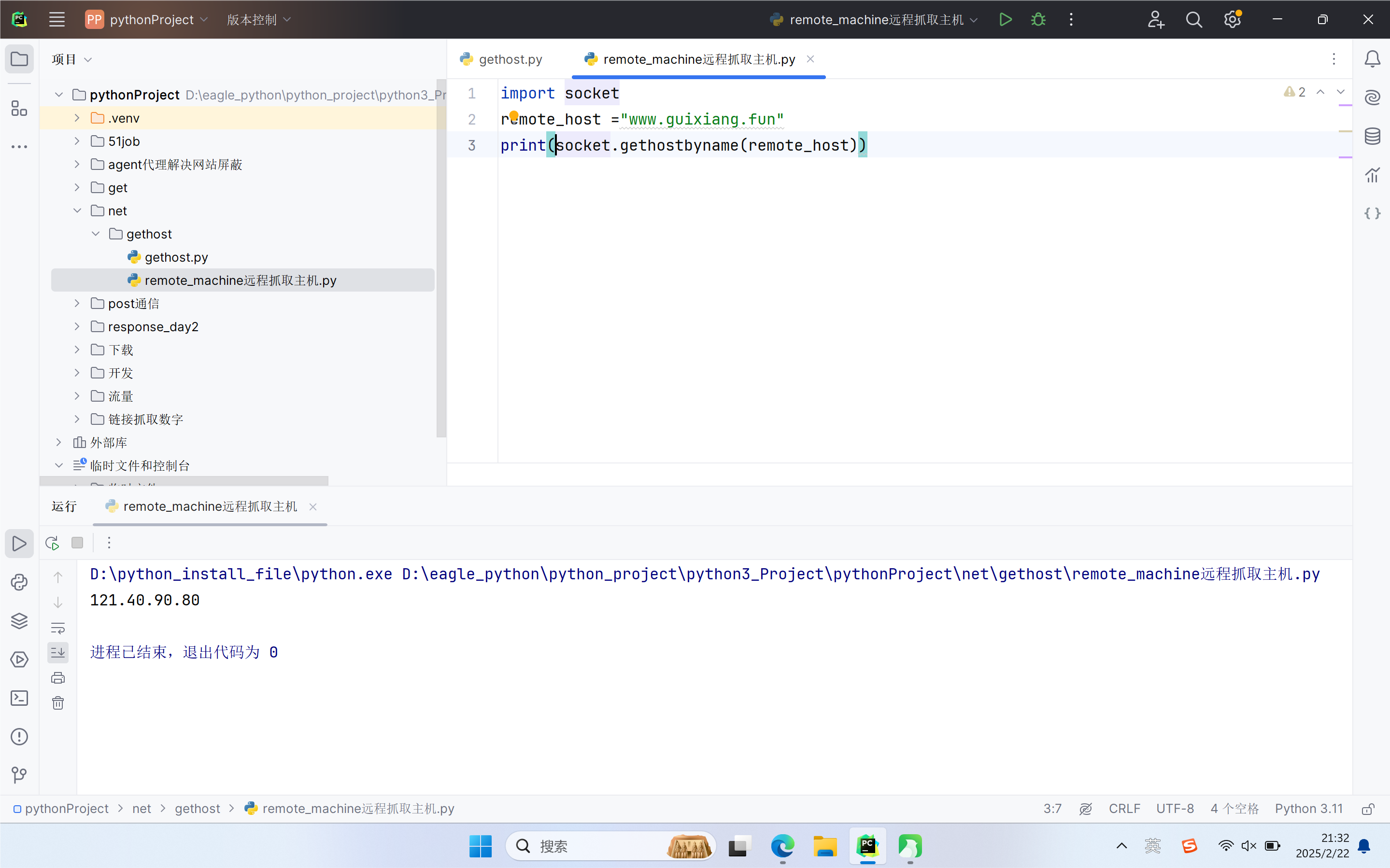Rerun the script in Run panel
Image resolution: width=1390 pixels, height=868 pixels.
pos(52,543)
